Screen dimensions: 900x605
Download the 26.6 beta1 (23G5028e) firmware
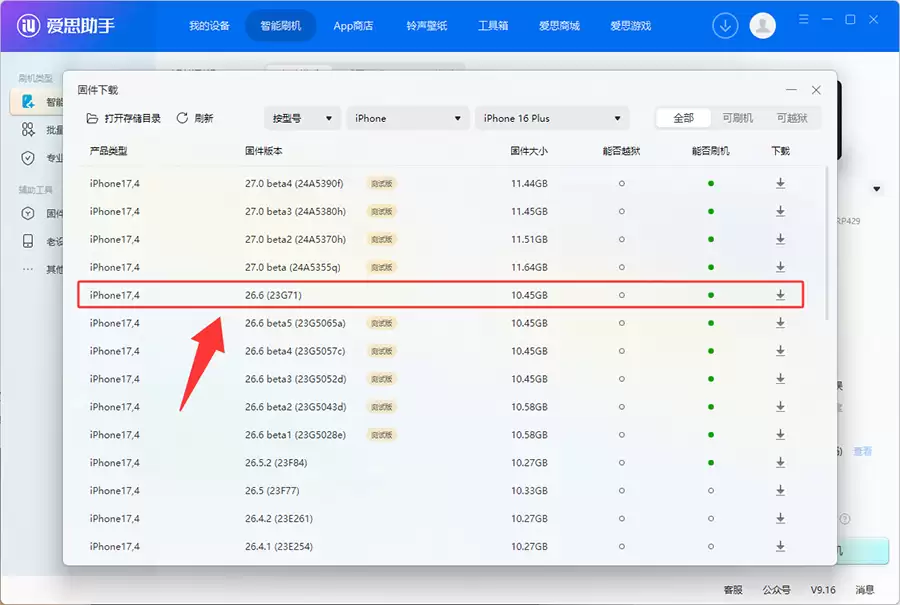(780, 435)
